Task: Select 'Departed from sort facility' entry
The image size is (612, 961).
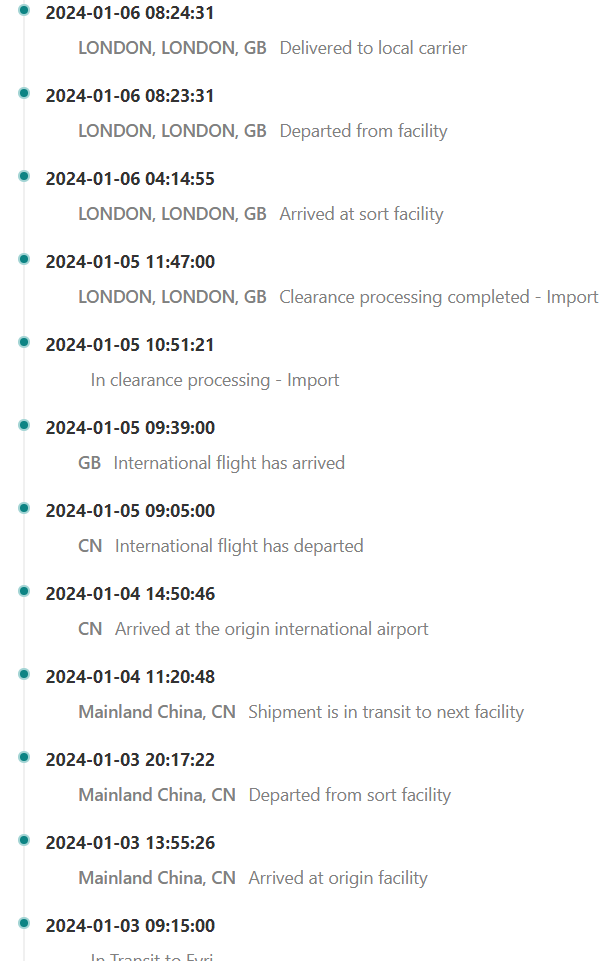Action: coord(350,795)
